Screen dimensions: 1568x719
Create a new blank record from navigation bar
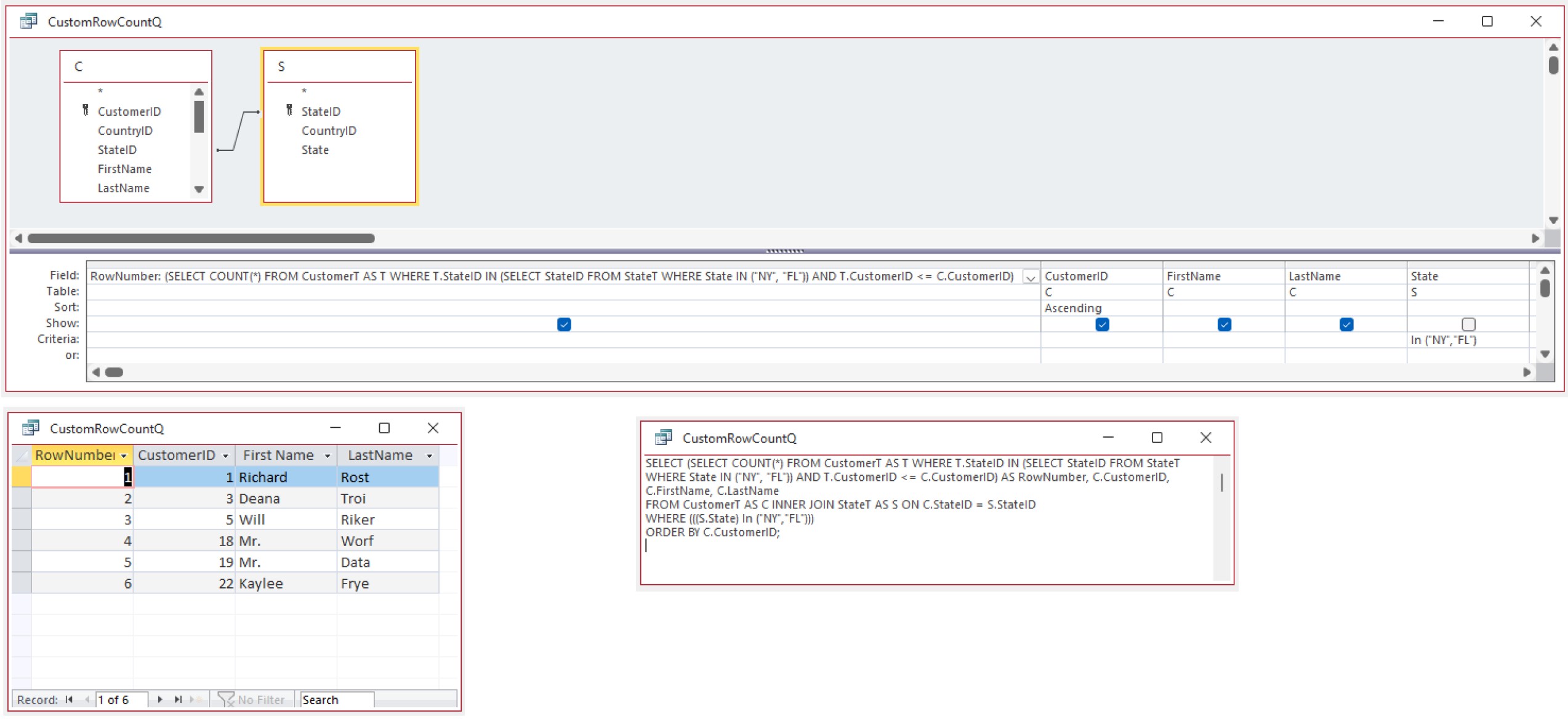(194, 700)
